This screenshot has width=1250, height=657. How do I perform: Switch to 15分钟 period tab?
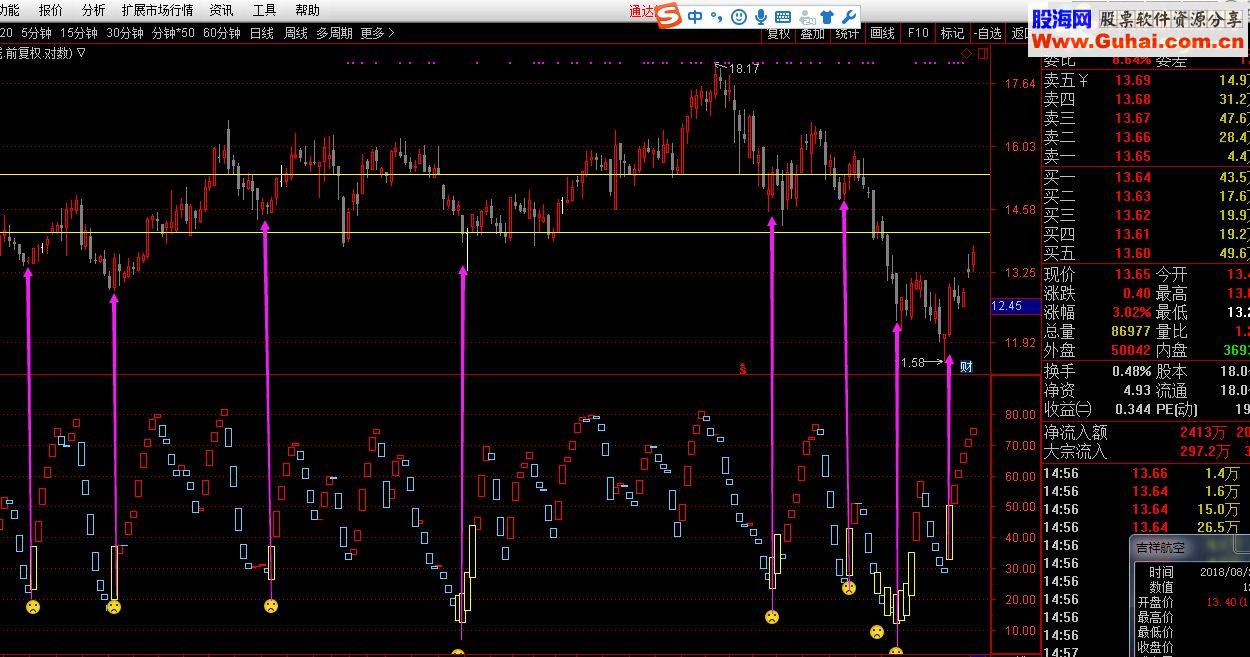79,33
